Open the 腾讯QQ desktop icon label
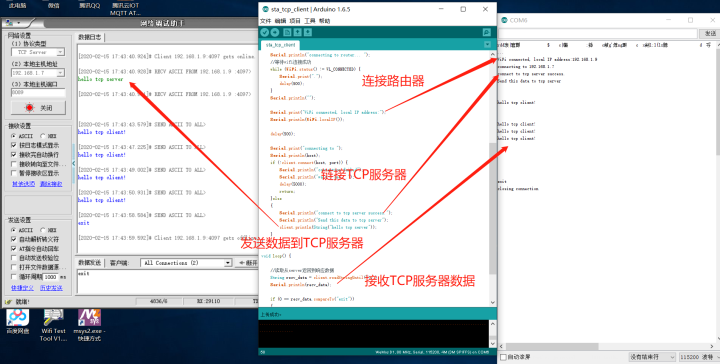The image size is (720, 364). pyautogui.click(x=89, y=6)
